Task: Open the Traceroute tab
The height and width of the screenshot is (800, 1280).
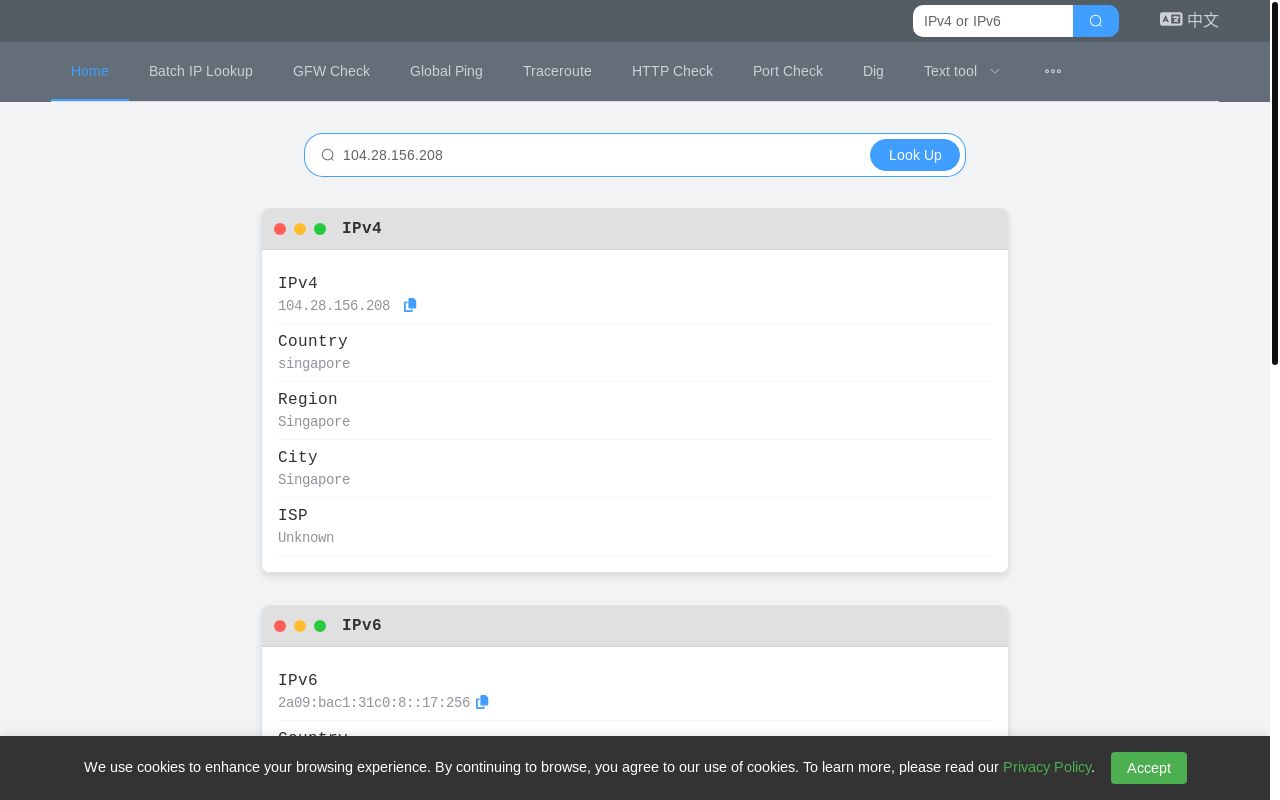Action: [x=557, y=71]
